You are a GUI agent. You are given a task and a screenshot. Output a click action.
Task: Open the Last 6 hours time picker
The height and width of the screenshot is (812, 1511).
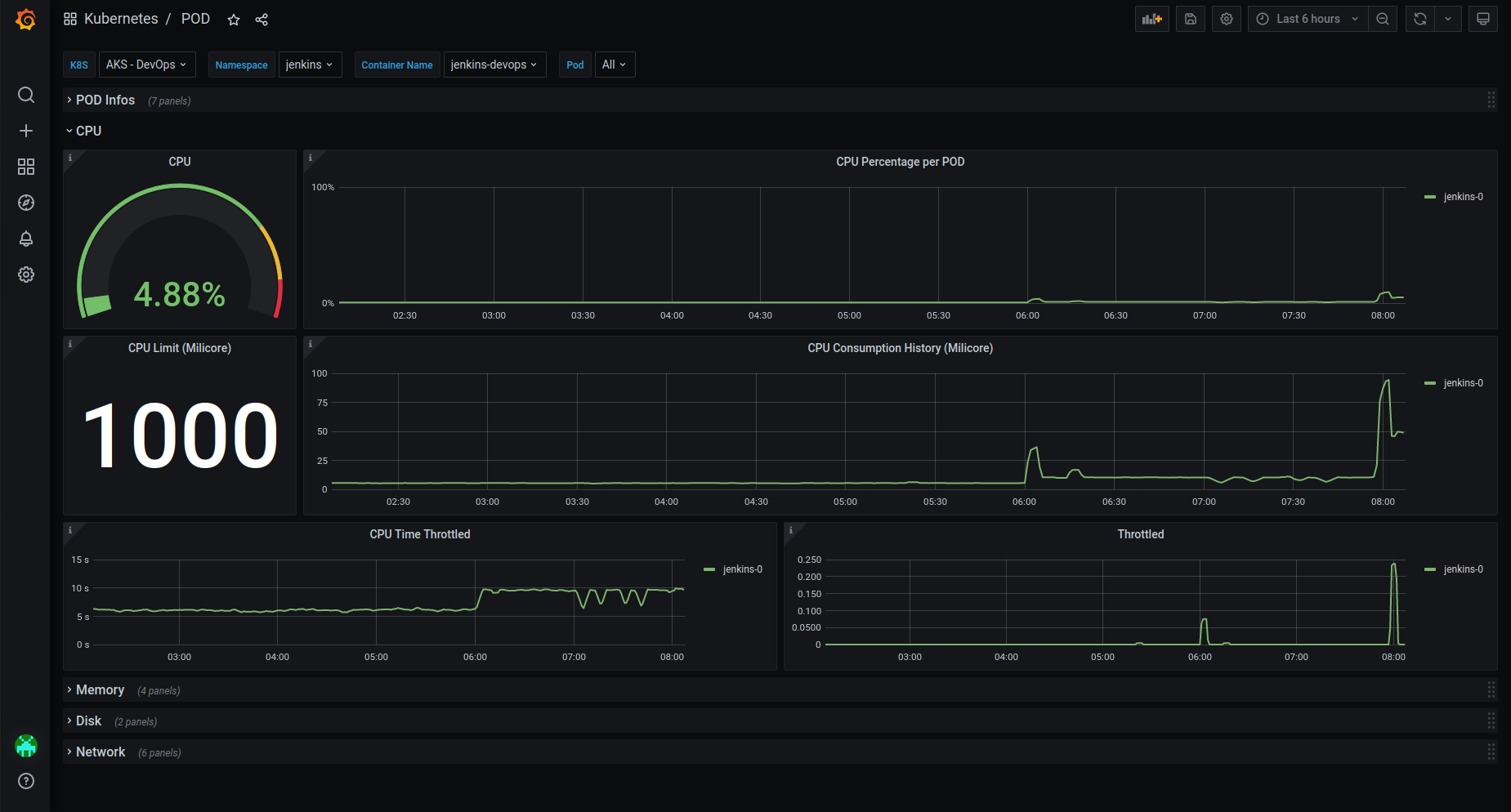pyautogui.click(x=1308, y=19)
